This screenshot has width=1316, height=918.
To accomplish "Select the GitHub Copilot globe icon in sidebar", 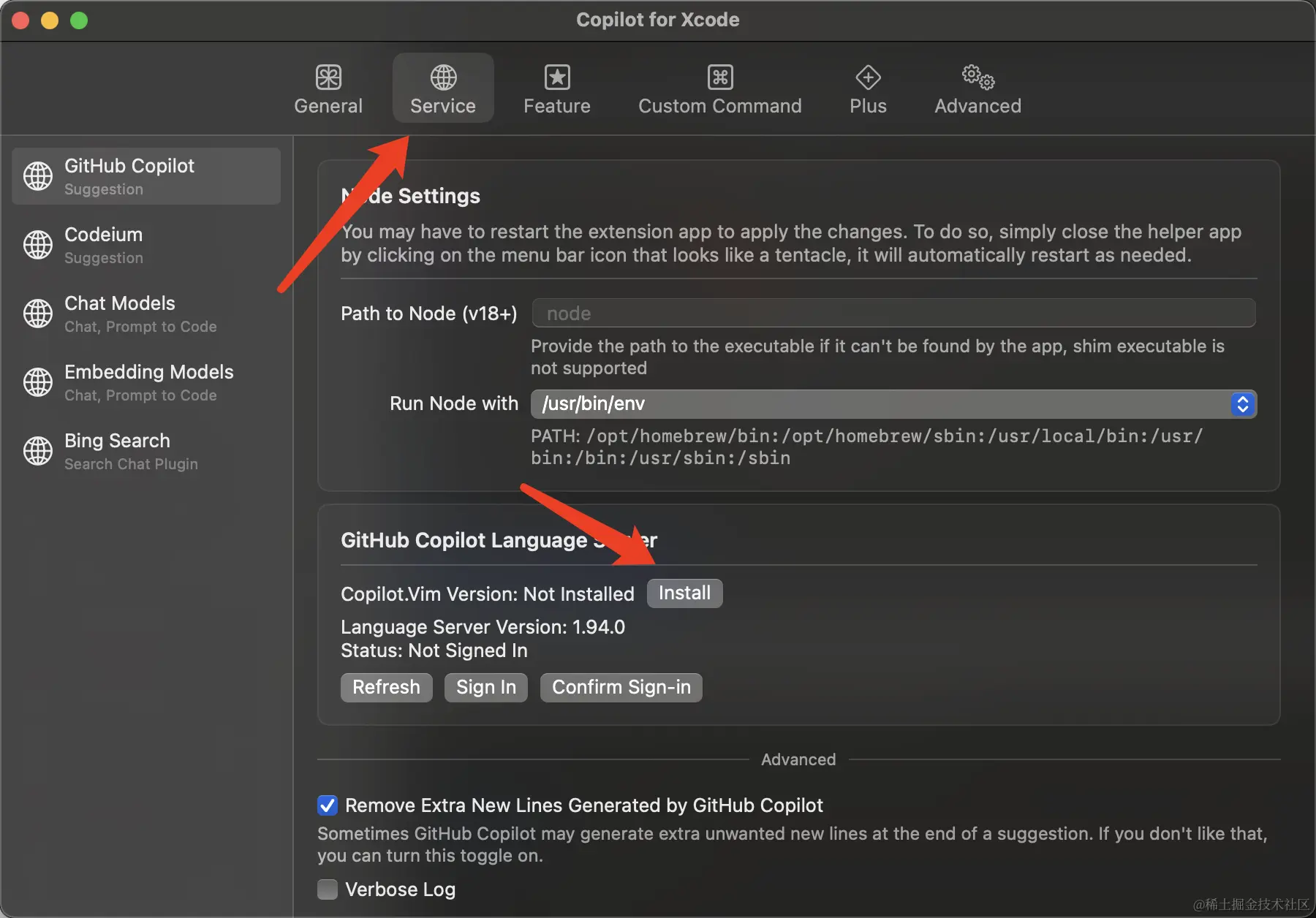I will pyautogui.click(x=38, y=175).
